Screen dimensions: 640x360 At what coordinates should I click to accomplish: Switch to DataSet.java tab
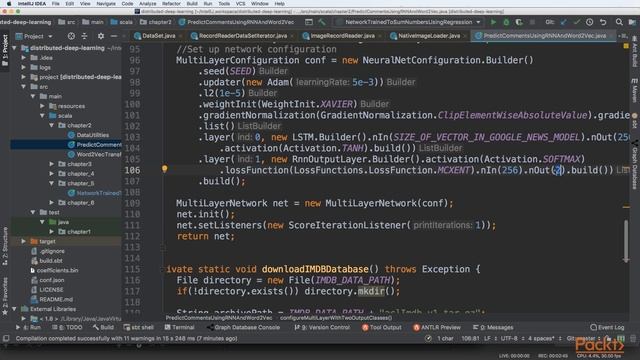(158, 36)
